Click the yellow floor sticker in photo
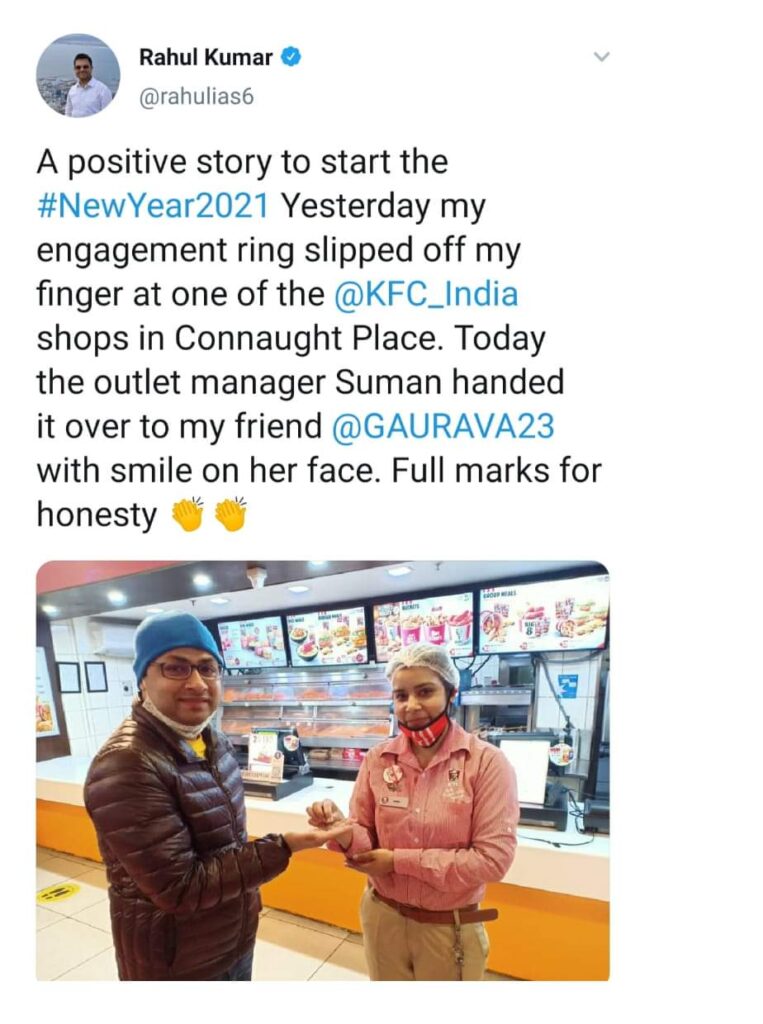The width and height of the screenshot is (763, 1024). click(58, 893)
